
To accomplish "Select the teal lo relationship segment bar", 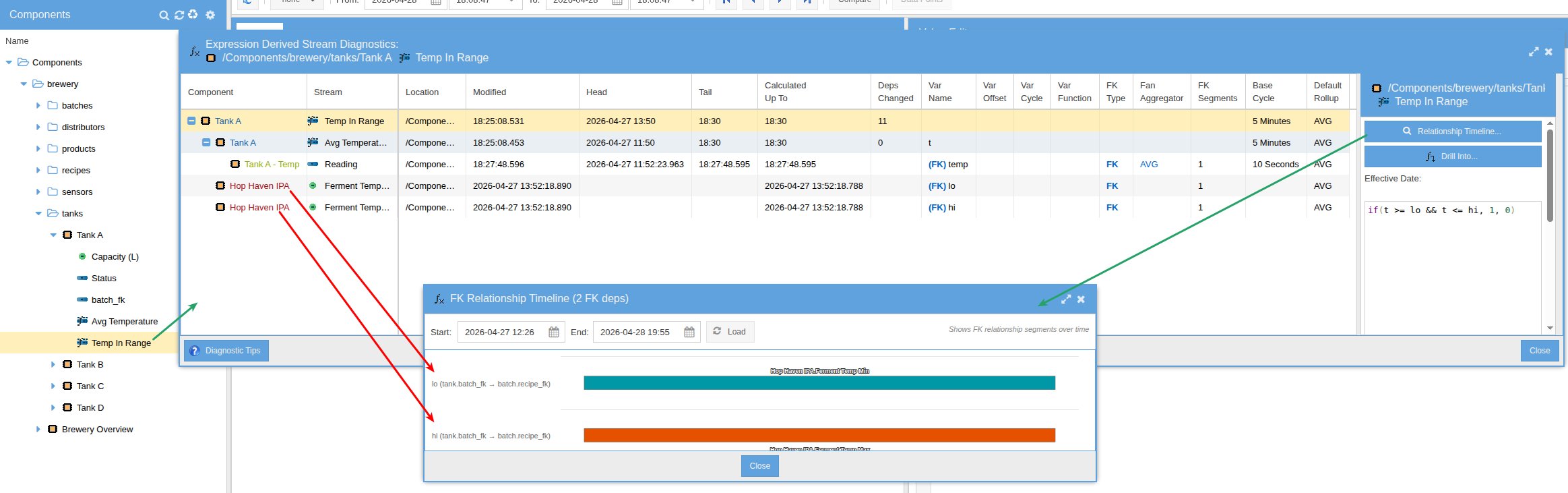I will coord(819,383).
